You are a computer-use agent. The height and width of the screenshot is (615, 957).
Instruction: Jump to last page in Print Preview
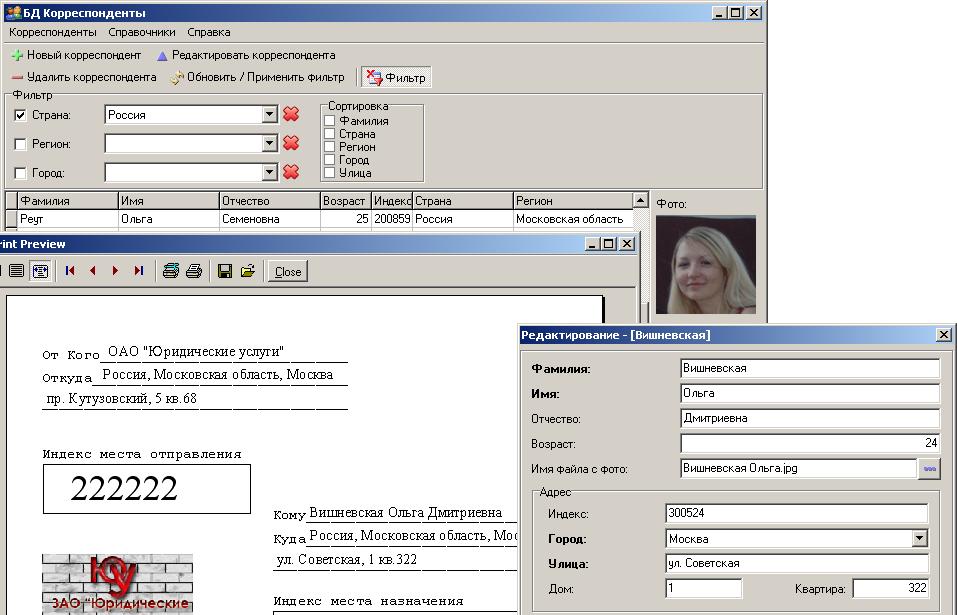[x=139, y=271]
